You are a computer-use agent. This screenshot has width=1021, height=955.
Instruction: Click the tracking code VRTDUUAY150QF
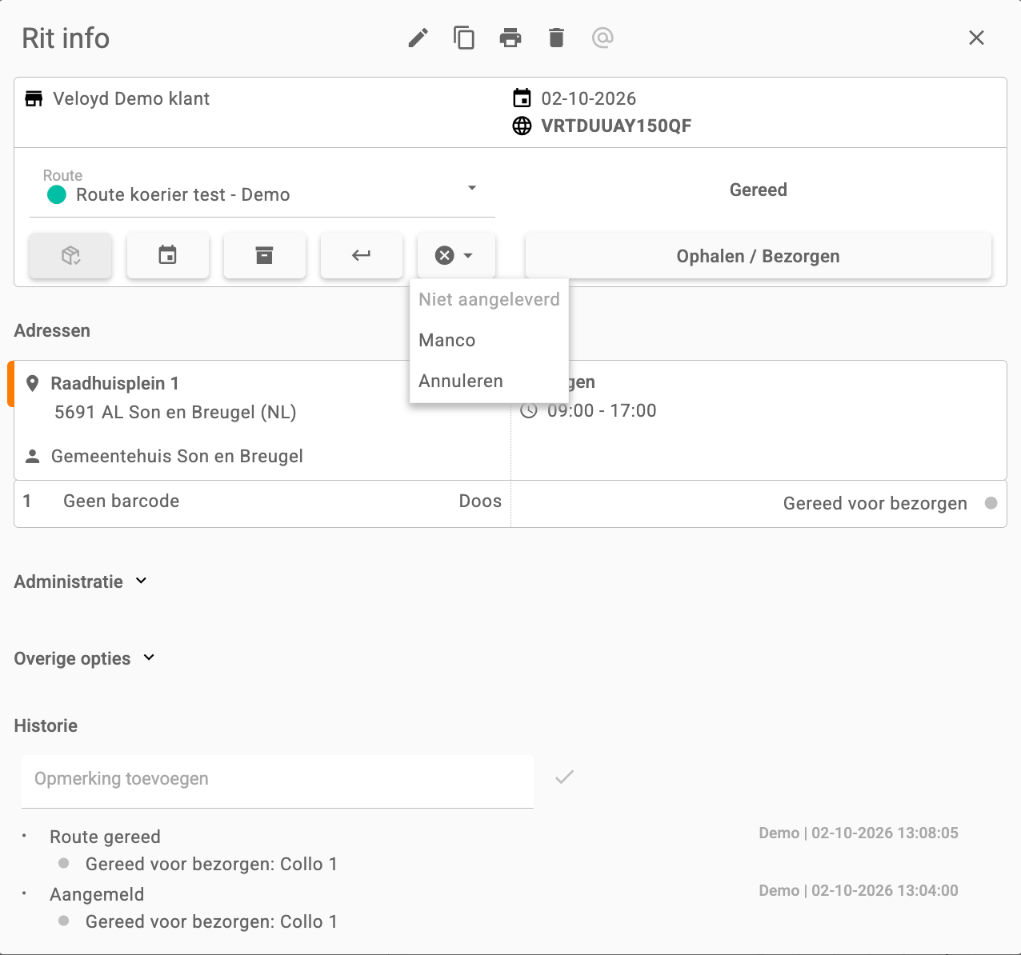pos(616,126)
